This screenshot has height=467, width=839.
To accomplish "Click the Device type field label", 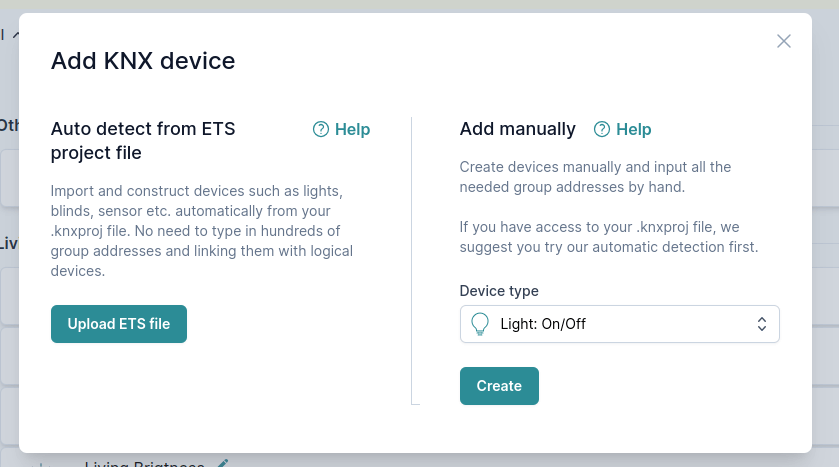I will tap(499, 291).
